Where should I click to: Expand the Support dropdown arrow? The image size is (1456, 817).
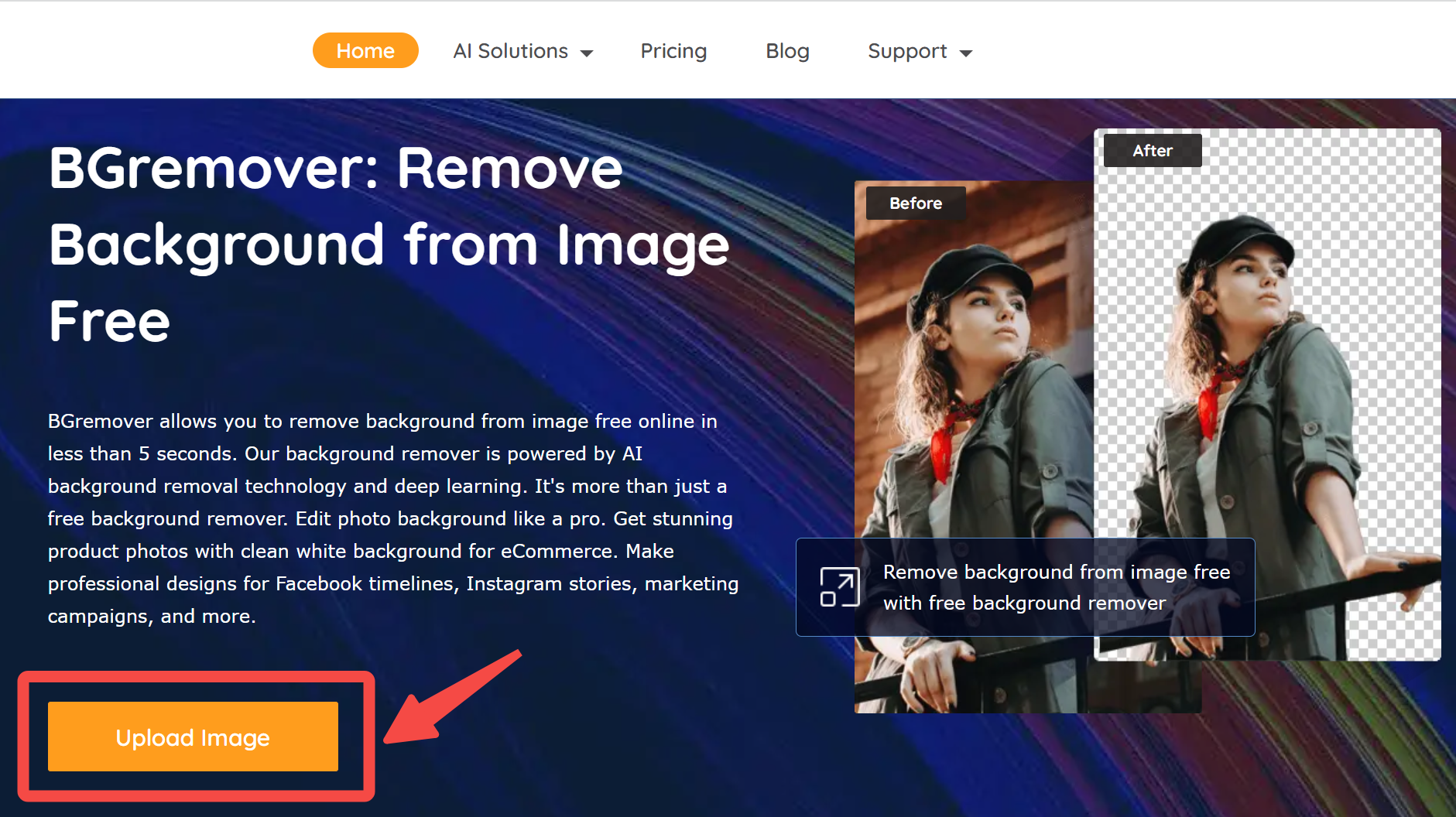coord(965,53)
